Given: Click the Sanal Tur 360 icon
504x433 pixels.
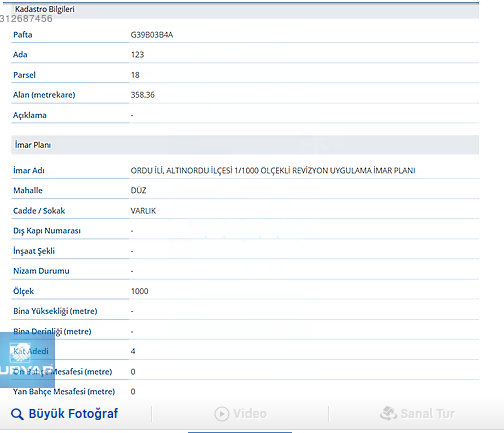Looking at the screenshot, I should (388, 414).
